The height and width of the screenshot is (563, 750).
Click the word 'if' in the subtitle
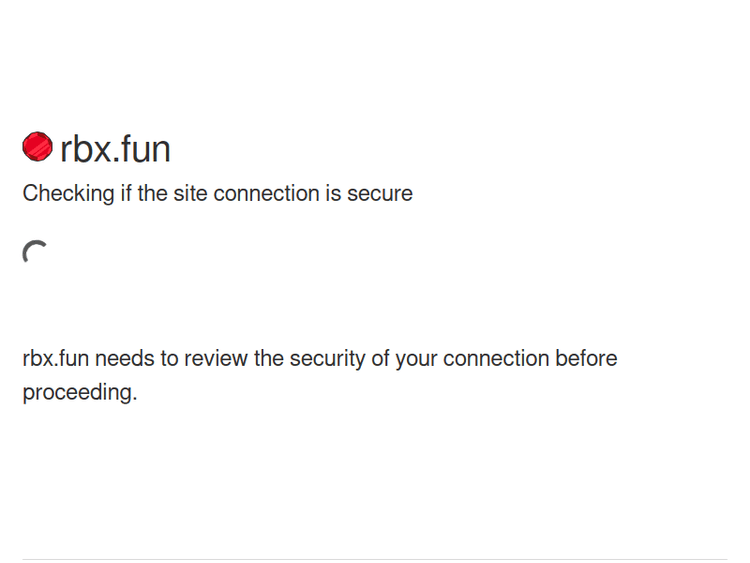(x=126, y=193)
